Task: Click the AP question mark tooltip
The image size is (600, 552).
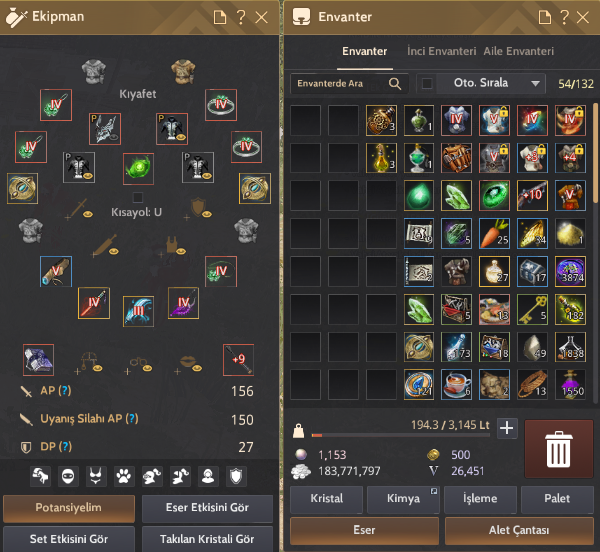Action: [65, 391]
